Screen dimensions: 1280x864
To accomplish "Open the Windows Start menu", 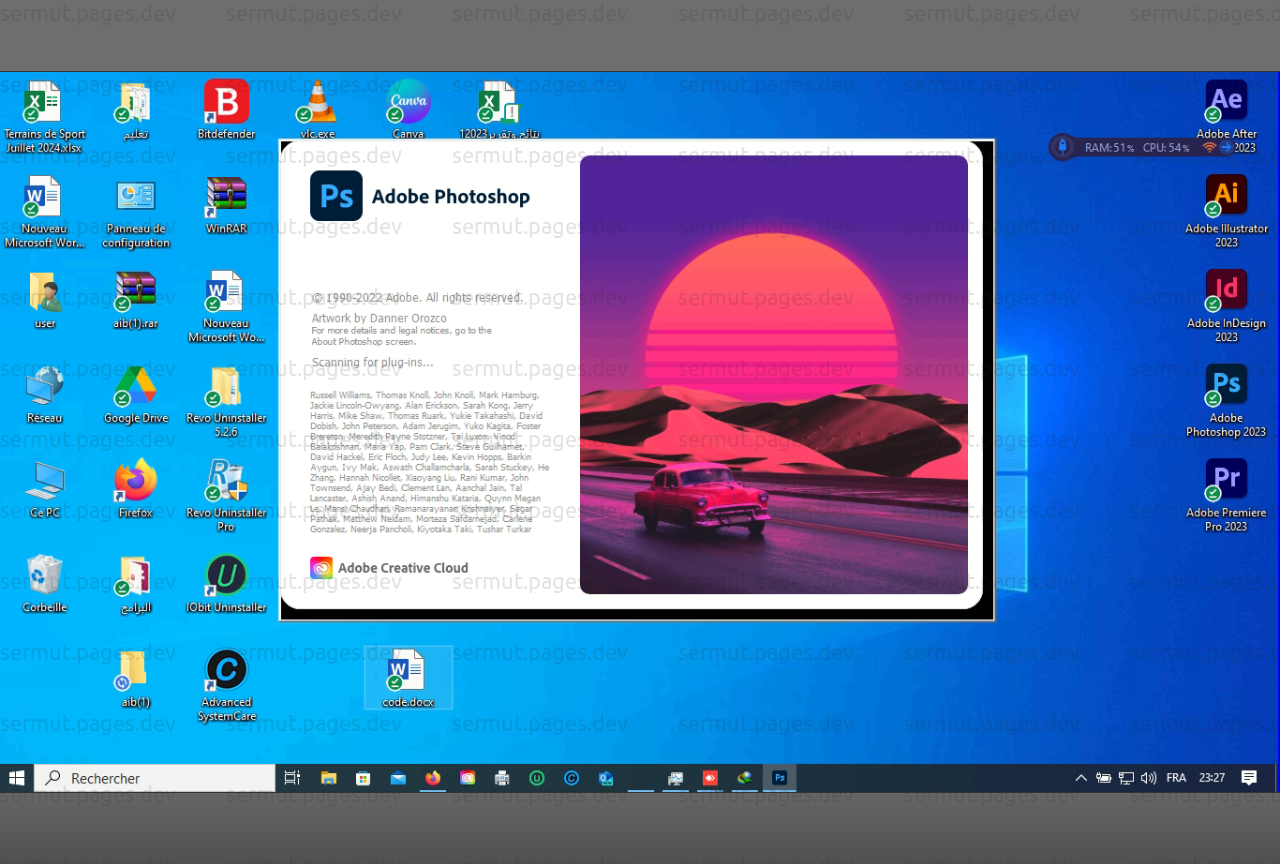I will [16, 777].
